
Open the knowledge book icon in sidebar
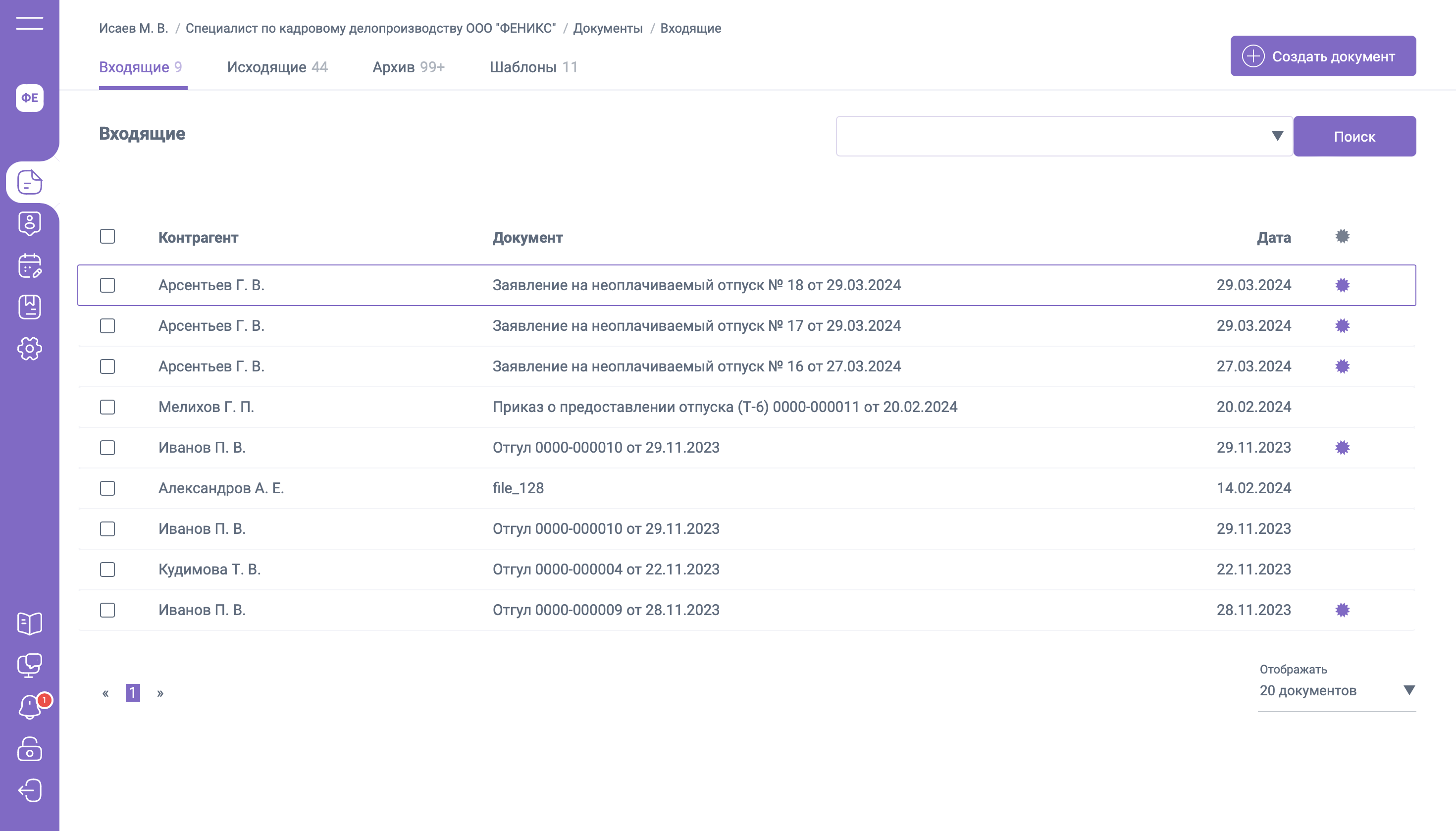point(30,623)
